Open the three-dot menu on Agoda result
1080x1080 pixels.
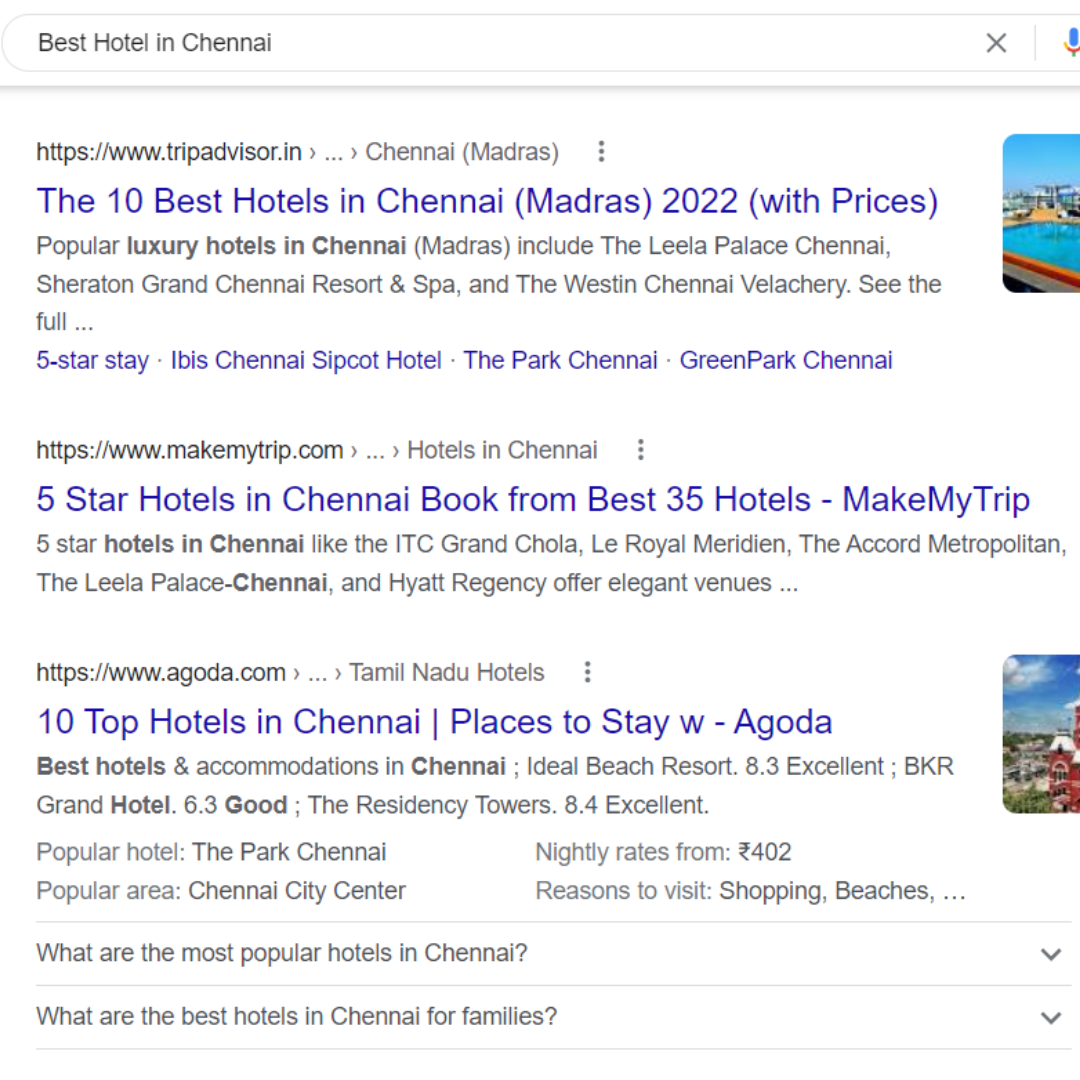tap(587, 673)
